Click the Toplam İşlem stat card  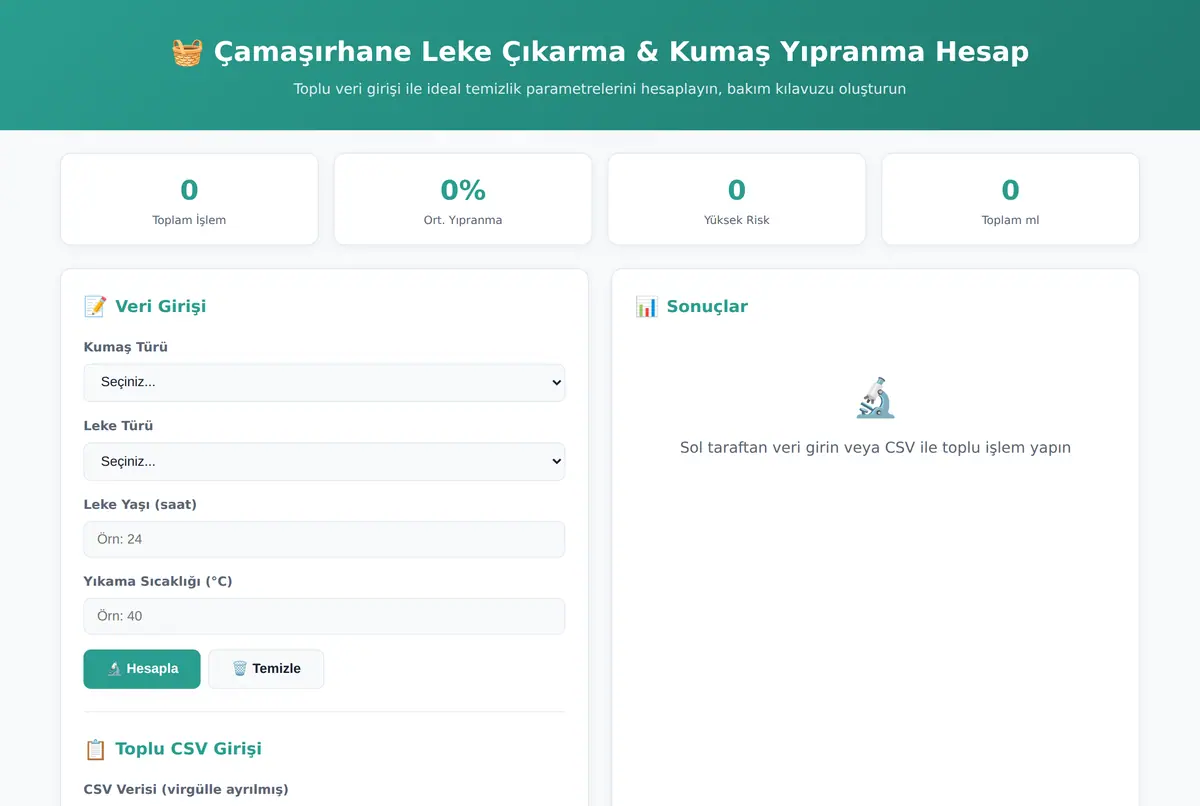pyautogui.click(x=189, y=199)
